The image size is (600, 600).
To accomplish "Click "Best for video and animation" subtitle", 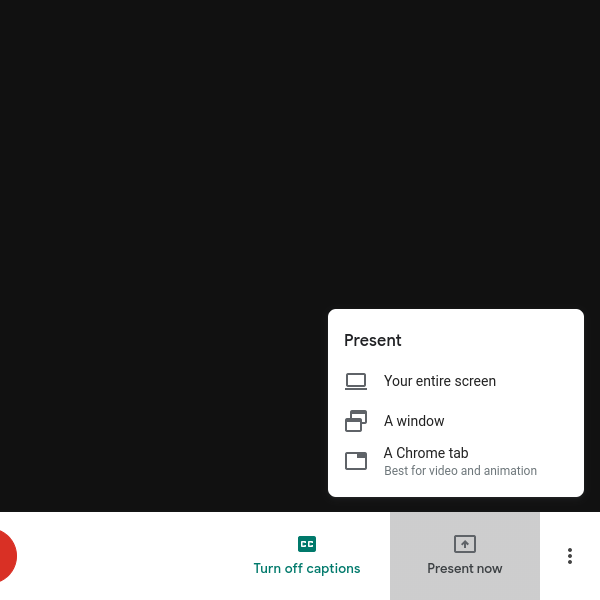I will point(460,470).
